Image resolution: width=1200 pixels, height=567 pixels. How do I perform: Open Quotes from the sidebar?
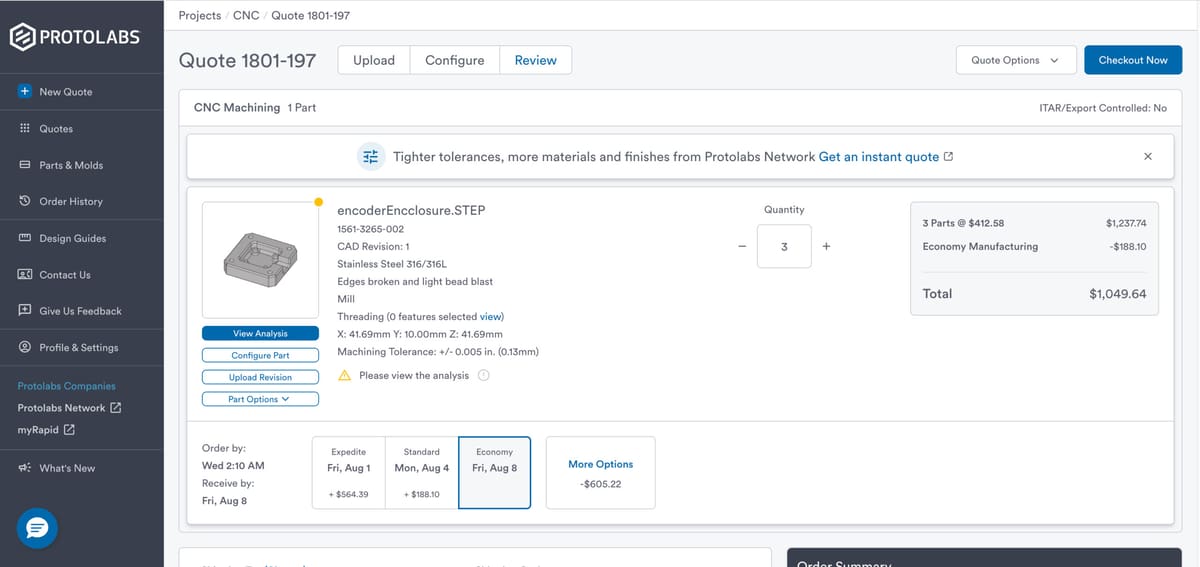click(x=56, y=128)
